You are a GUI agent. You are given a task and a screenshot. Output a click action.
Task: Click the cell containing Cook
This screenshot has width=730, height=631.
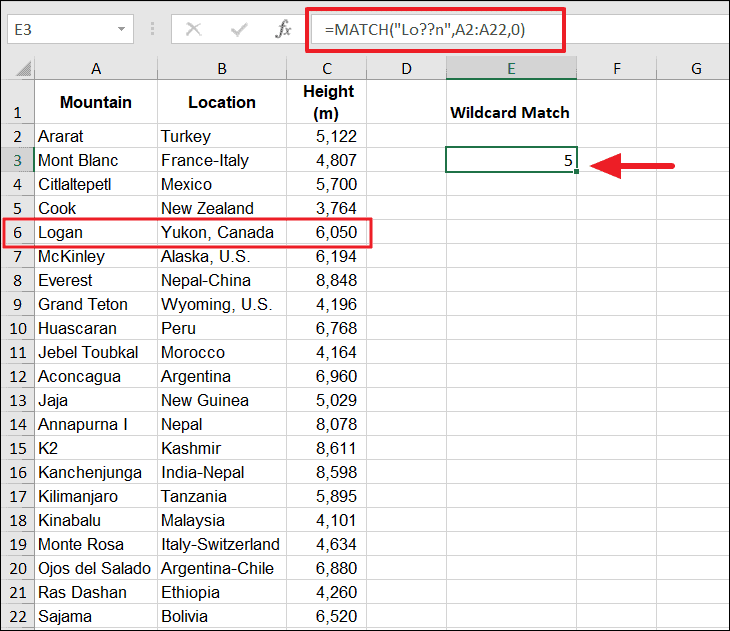(96, 208)
